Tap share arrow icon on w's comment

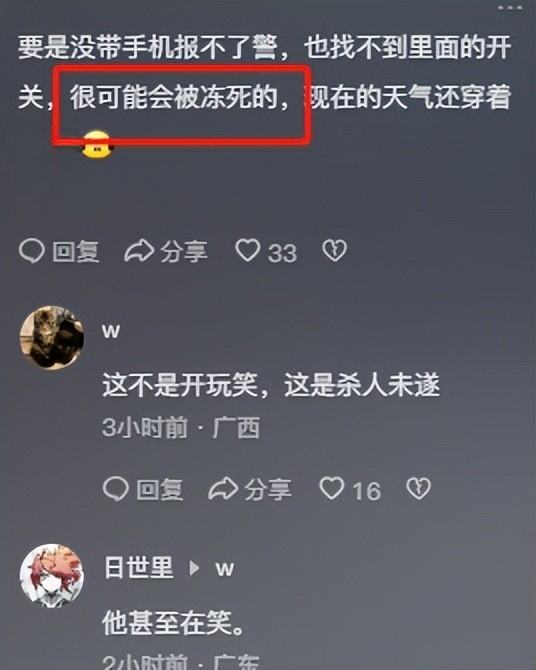coord(223,489)
